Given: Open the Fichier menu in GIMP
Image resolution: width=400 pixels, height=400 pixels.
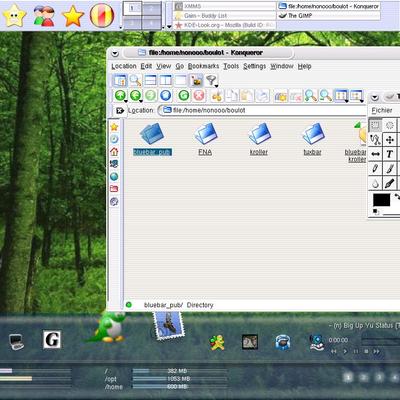Looking at the screenshot, I should pos(382,110).
